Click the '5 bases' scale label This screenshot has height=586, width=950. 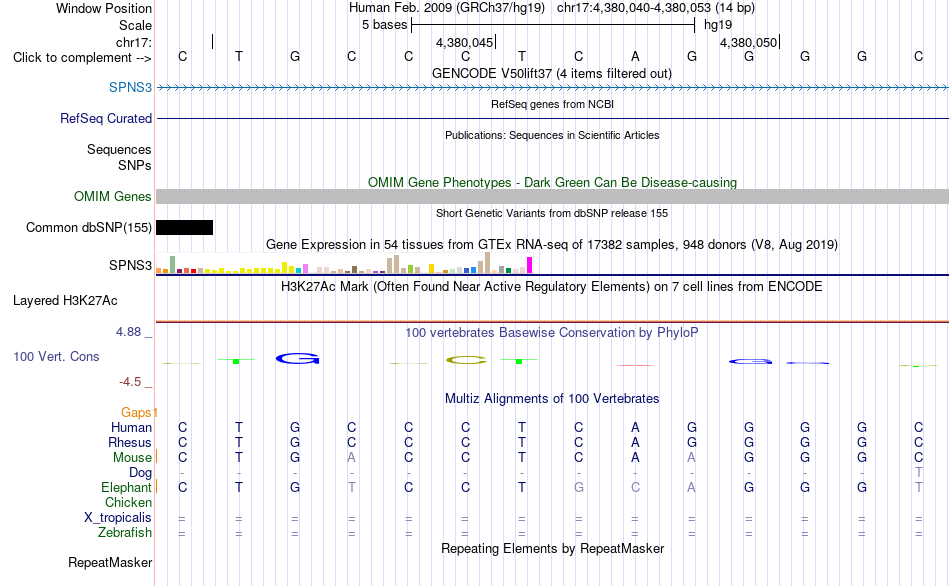coord(385,25)
